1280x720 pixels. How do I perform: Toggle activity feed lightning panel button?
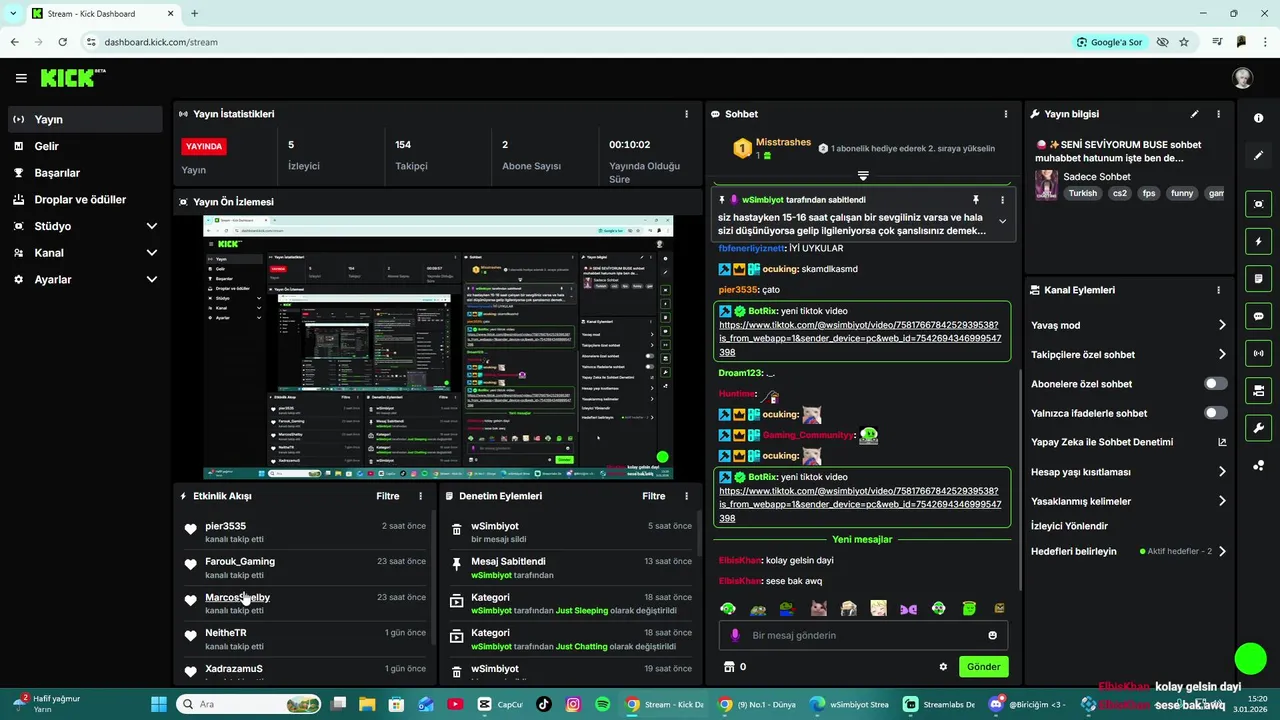[1258, 241]
